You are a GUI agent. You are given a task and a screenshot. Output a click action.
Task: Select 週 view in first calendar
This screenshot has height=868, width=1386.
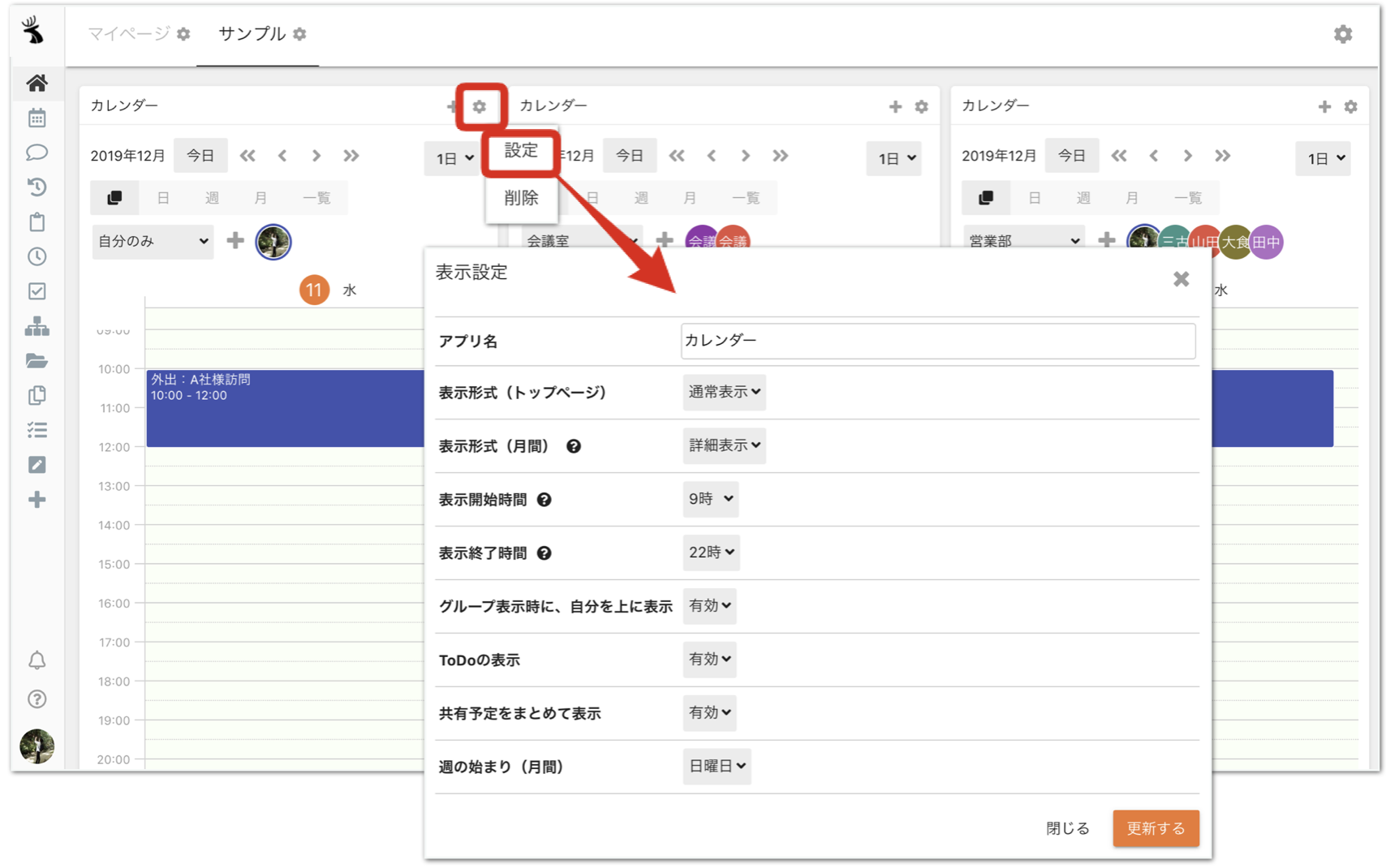(x=212, y=198)
